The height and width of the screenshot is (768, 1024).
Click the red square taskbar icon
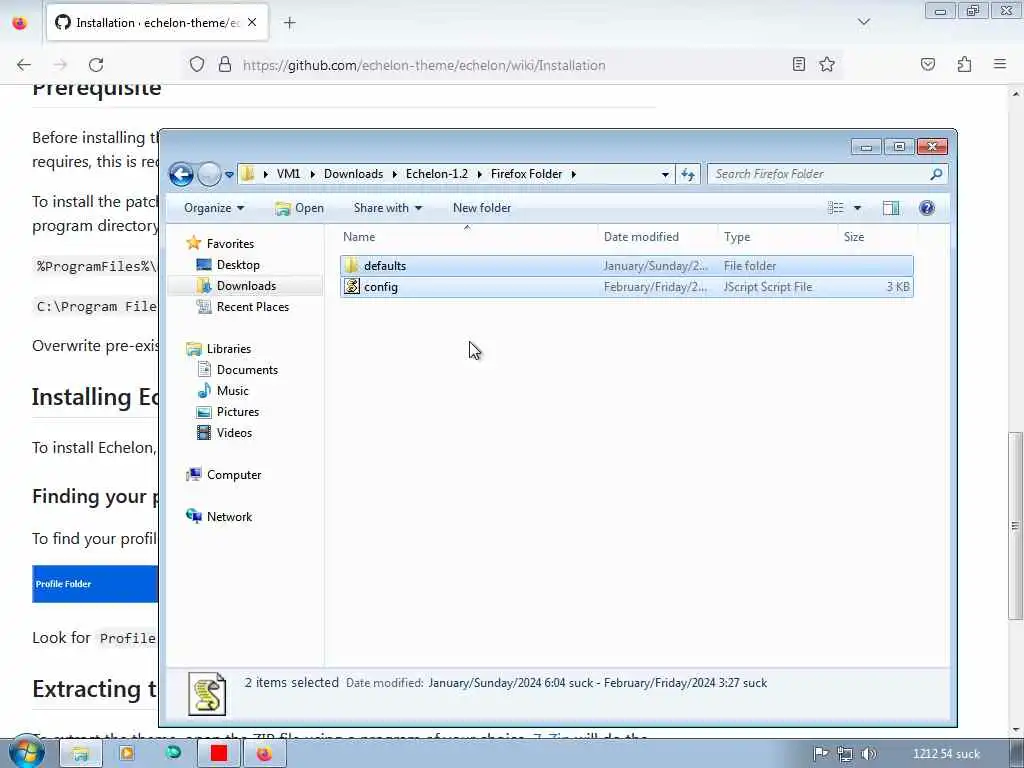pyautogui.click(x=219, y=753)
